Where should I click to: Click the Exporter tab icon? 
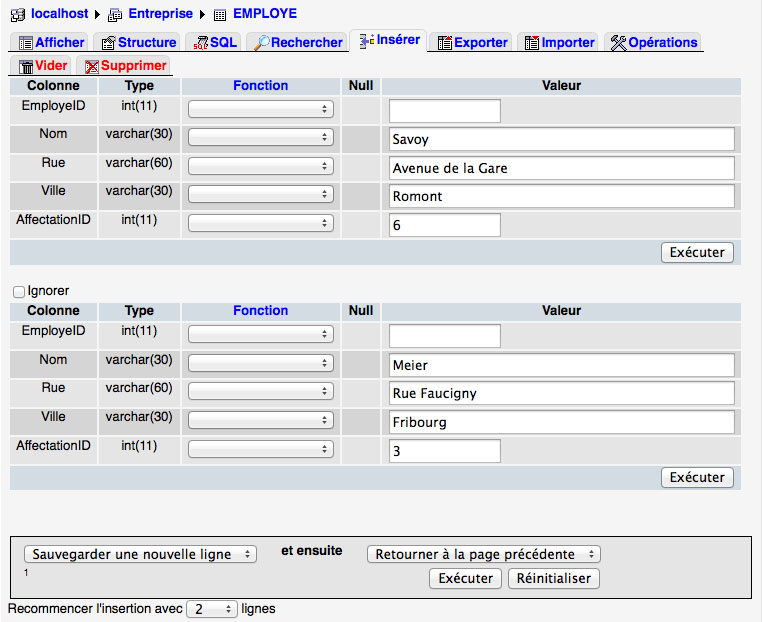pos(445,43)
